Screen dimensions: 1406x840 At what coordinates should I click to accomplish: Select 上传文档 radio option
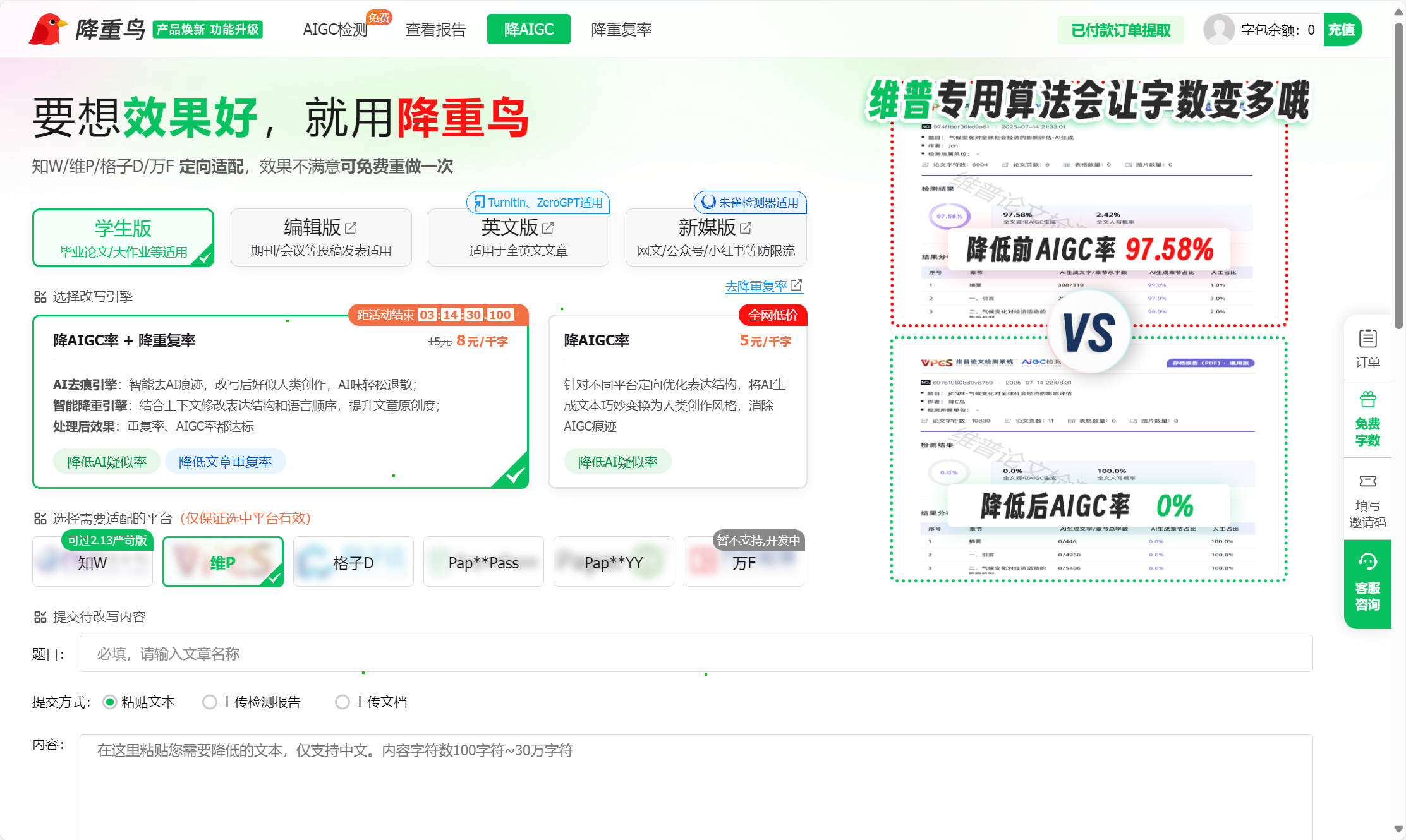[342, 702]
